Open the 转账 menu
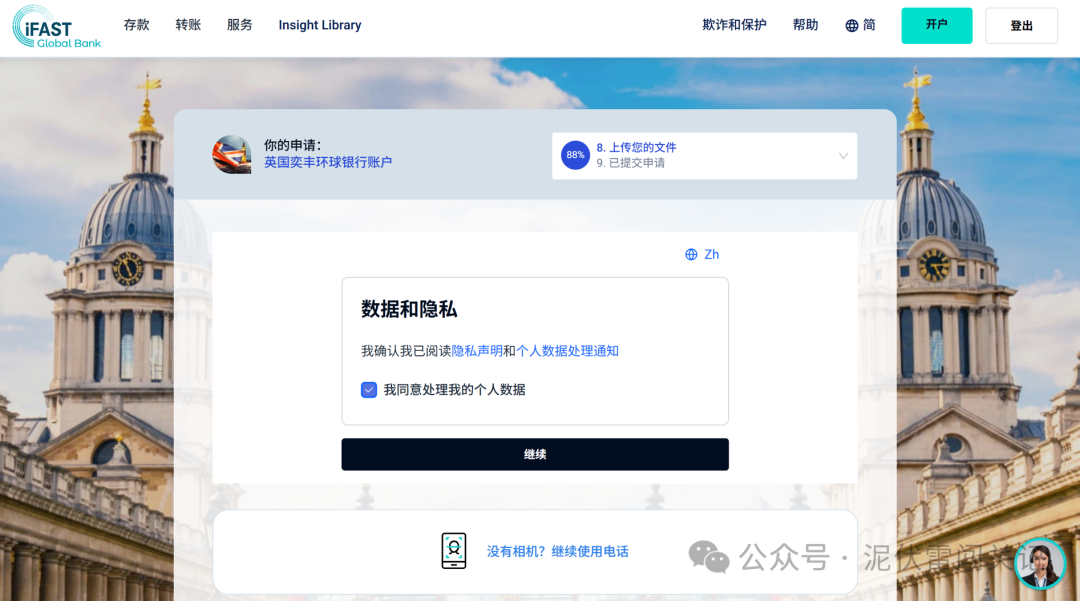 click(188, 25)
